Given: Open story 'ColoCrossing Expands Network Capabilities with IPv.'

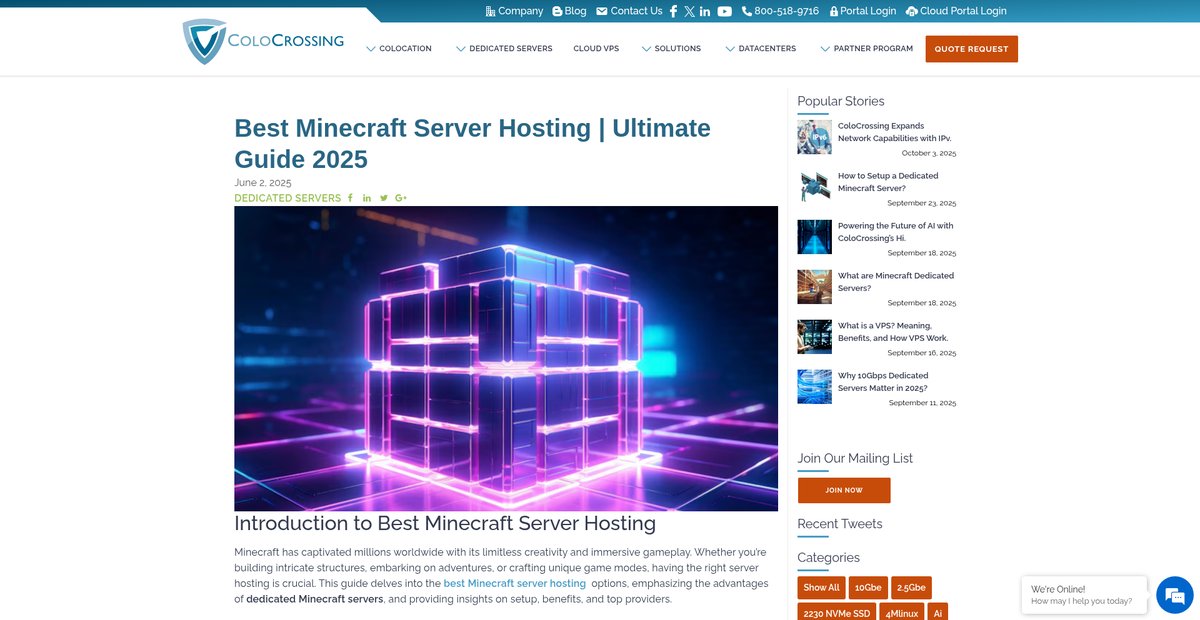Looking at the screenshot, I should click(x=894, y=132).
